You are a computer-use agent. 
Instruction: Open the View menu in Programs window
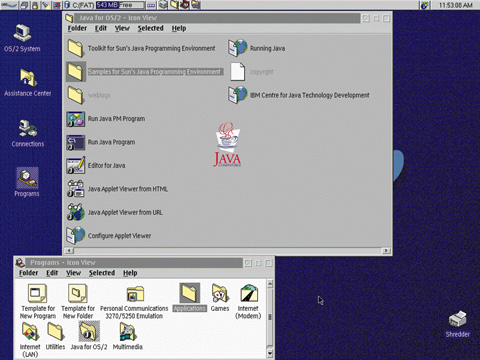[x=73, y=273]
